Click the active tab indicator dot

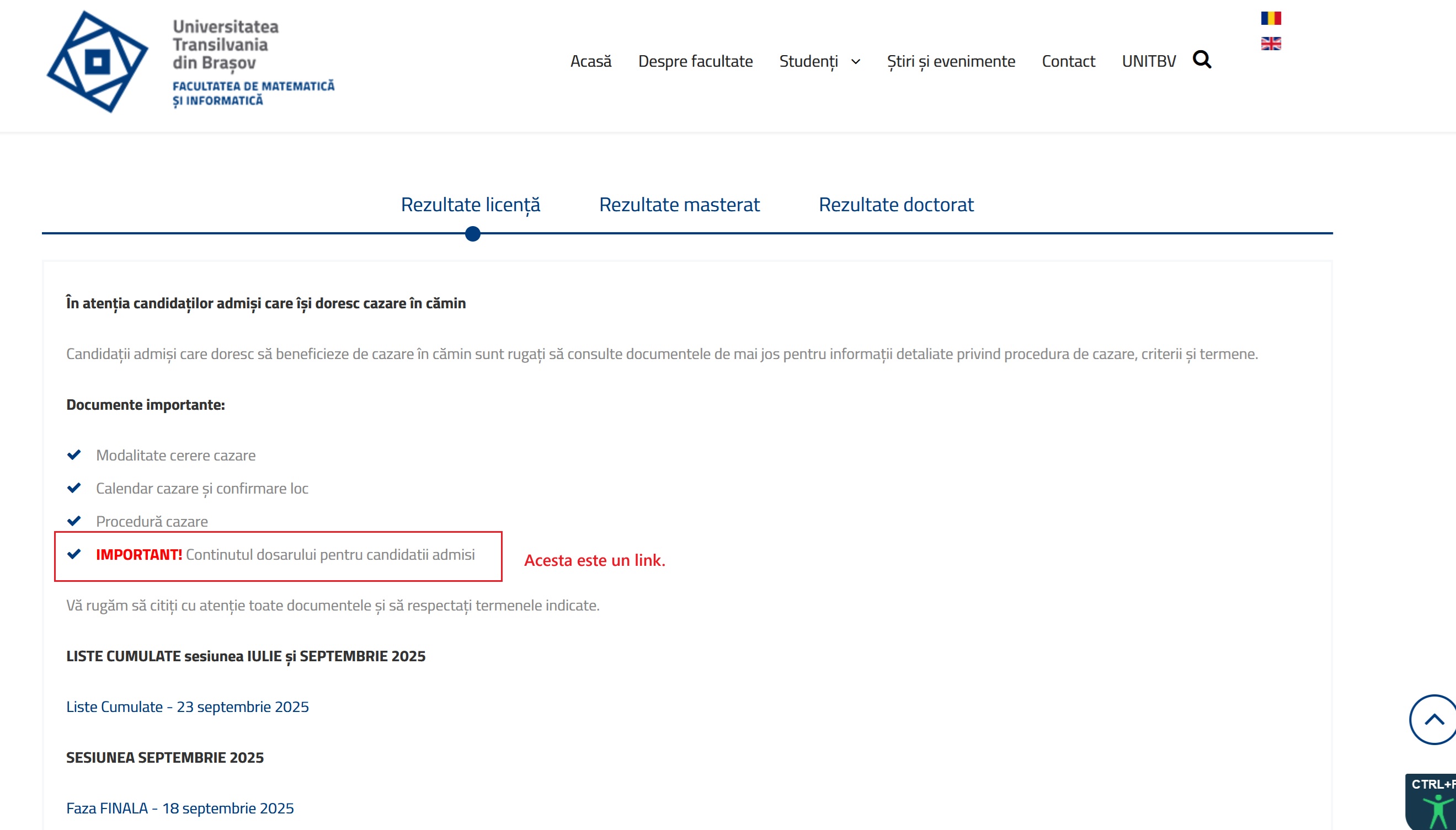473,234
